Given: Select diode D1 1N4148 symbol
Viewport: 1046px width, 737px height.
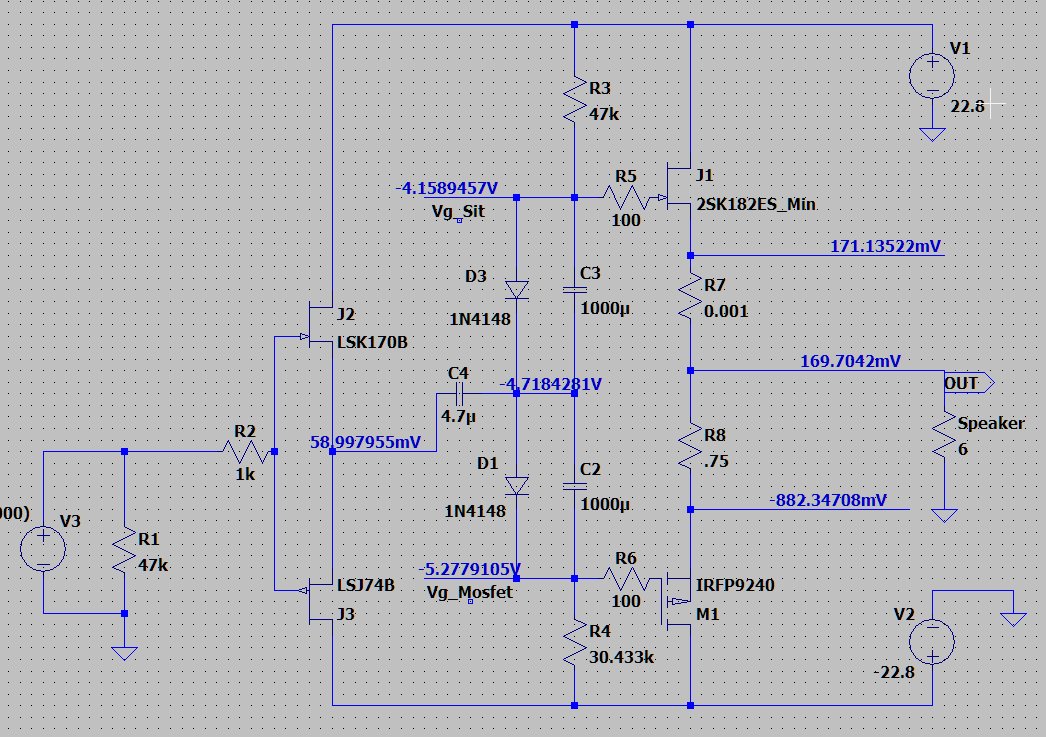Looking at the screenshot, I should pyautogui.click(x=516, y=486).
